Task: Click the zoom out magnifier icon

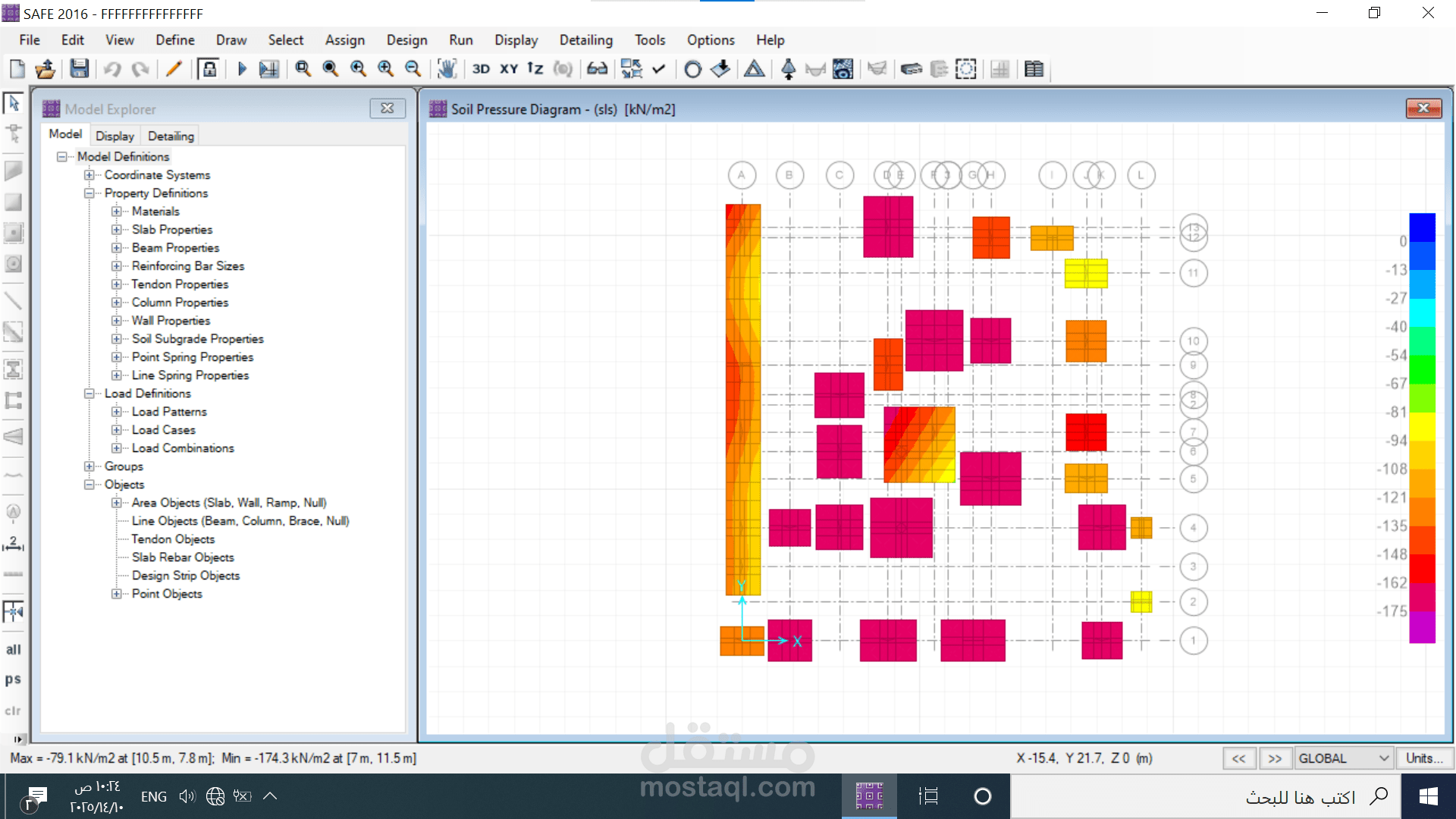Action: [413, 69]
